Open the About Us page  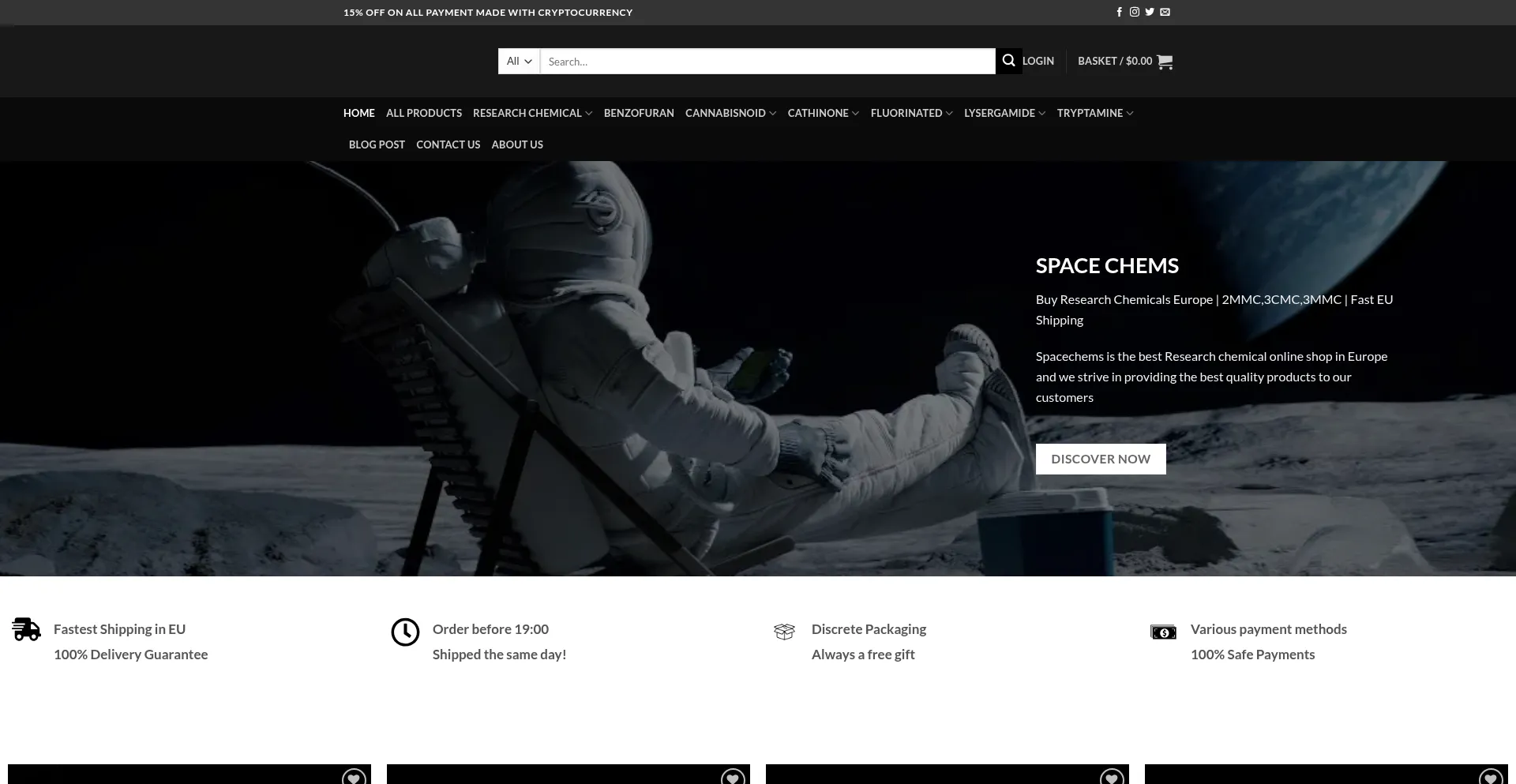click(517, 144)
